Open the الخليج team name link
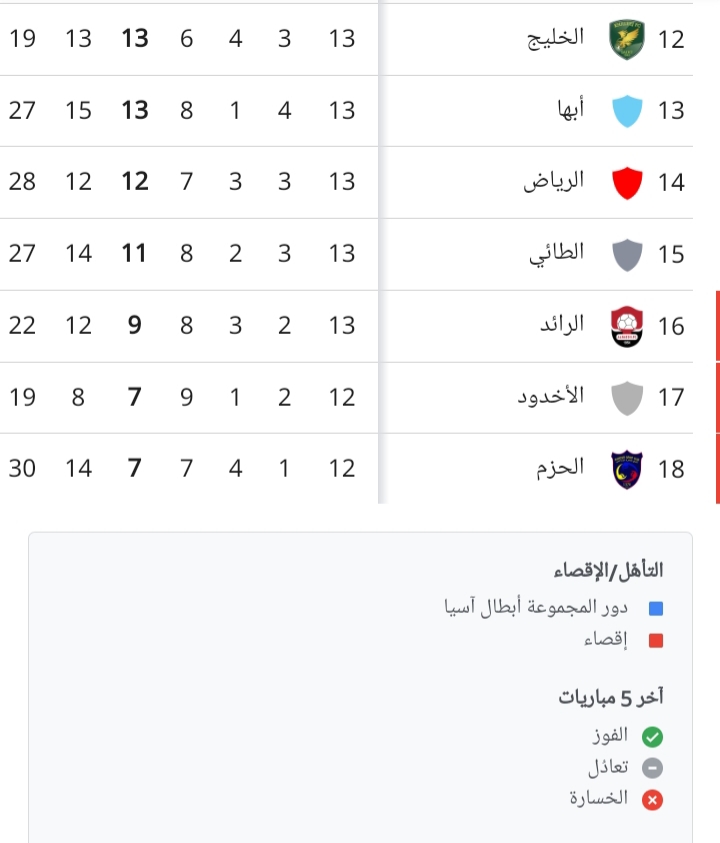720x843 pixels. tap(555, 39)
